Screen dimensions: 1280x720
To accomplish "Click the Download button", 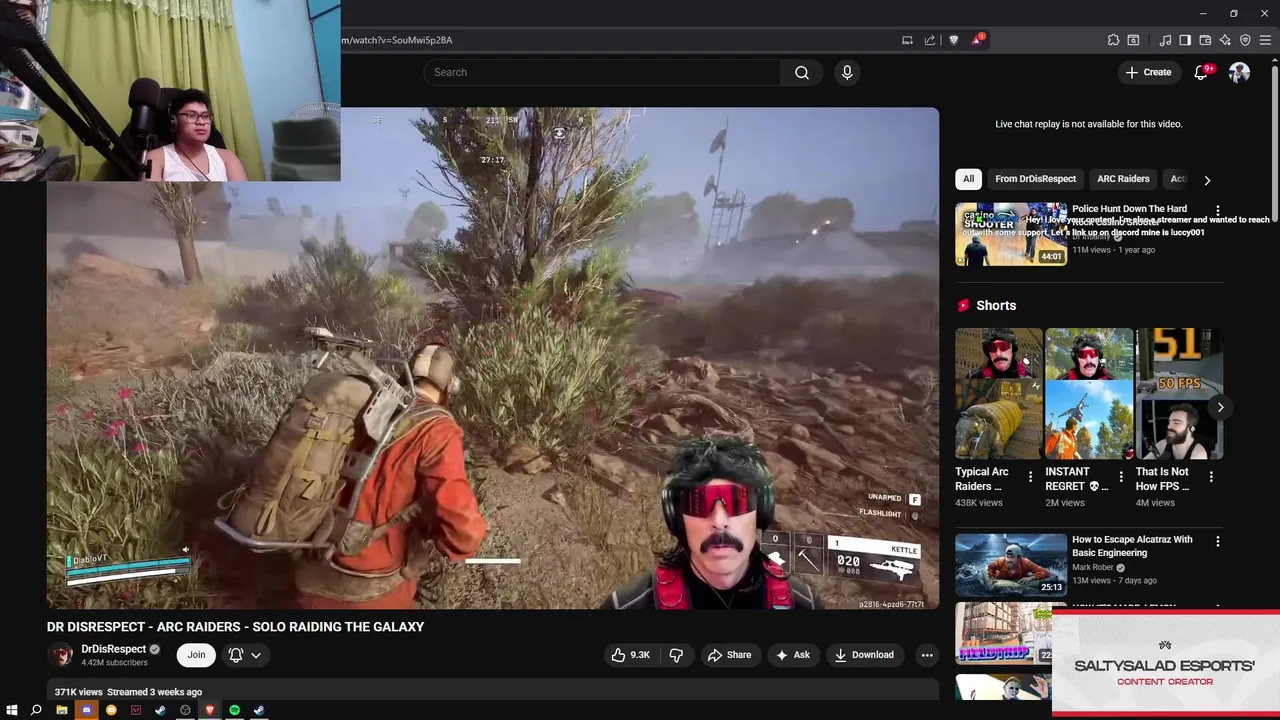I will (x=864, y=655).
